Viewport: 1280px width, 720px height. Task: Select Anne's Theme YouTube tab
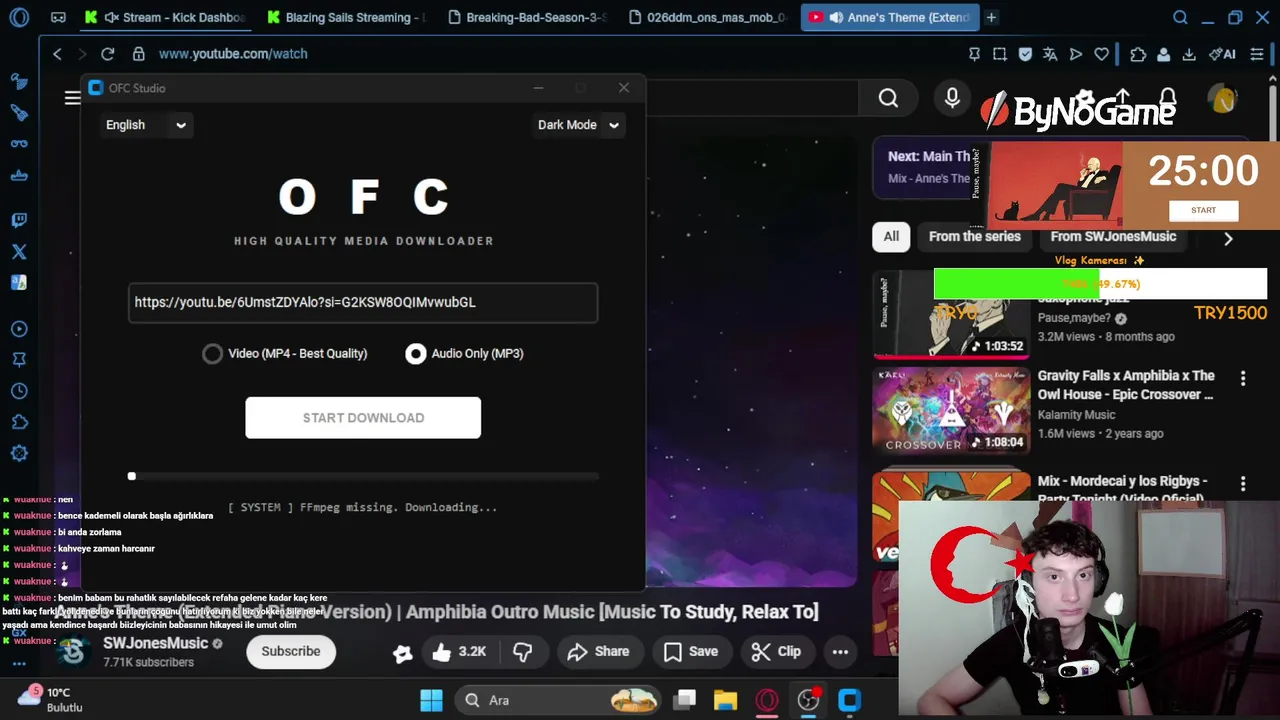point(889,17)
